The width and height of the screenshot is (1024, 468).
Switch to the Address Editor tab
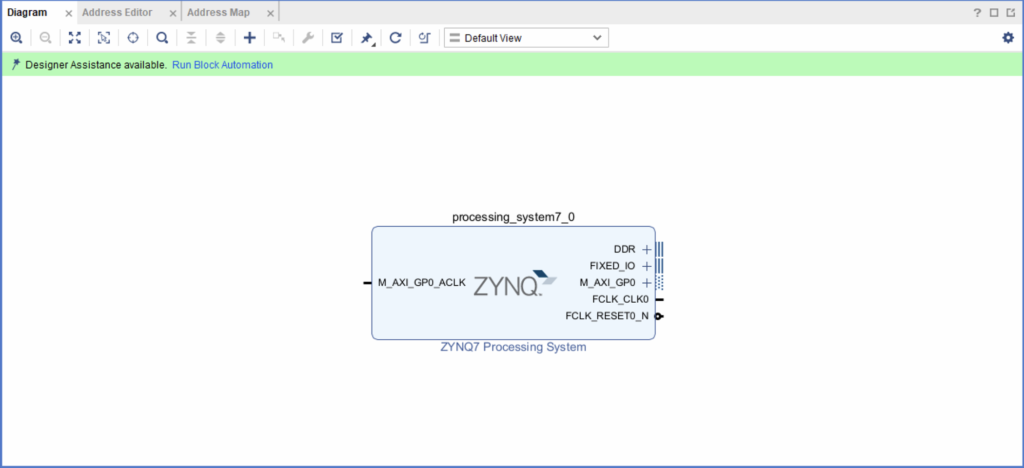[x=116, y=12]
